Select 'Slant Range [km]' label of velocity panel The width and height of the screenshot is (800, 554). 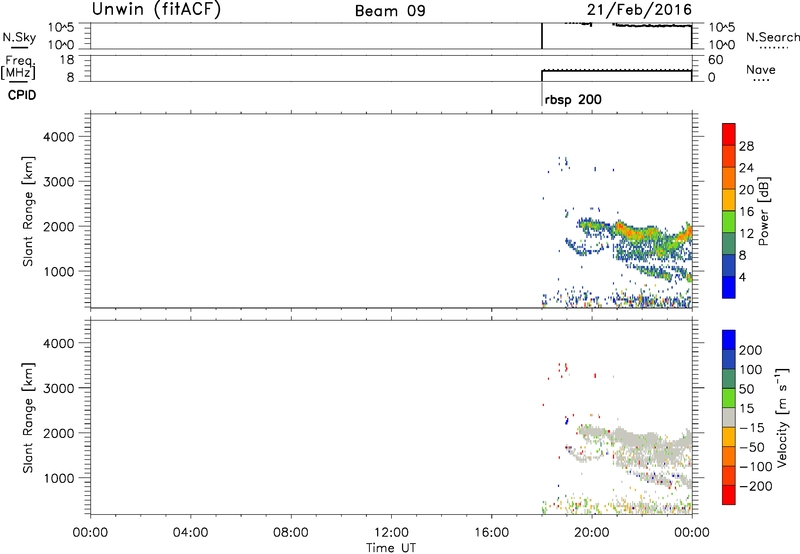pos(28,418)
